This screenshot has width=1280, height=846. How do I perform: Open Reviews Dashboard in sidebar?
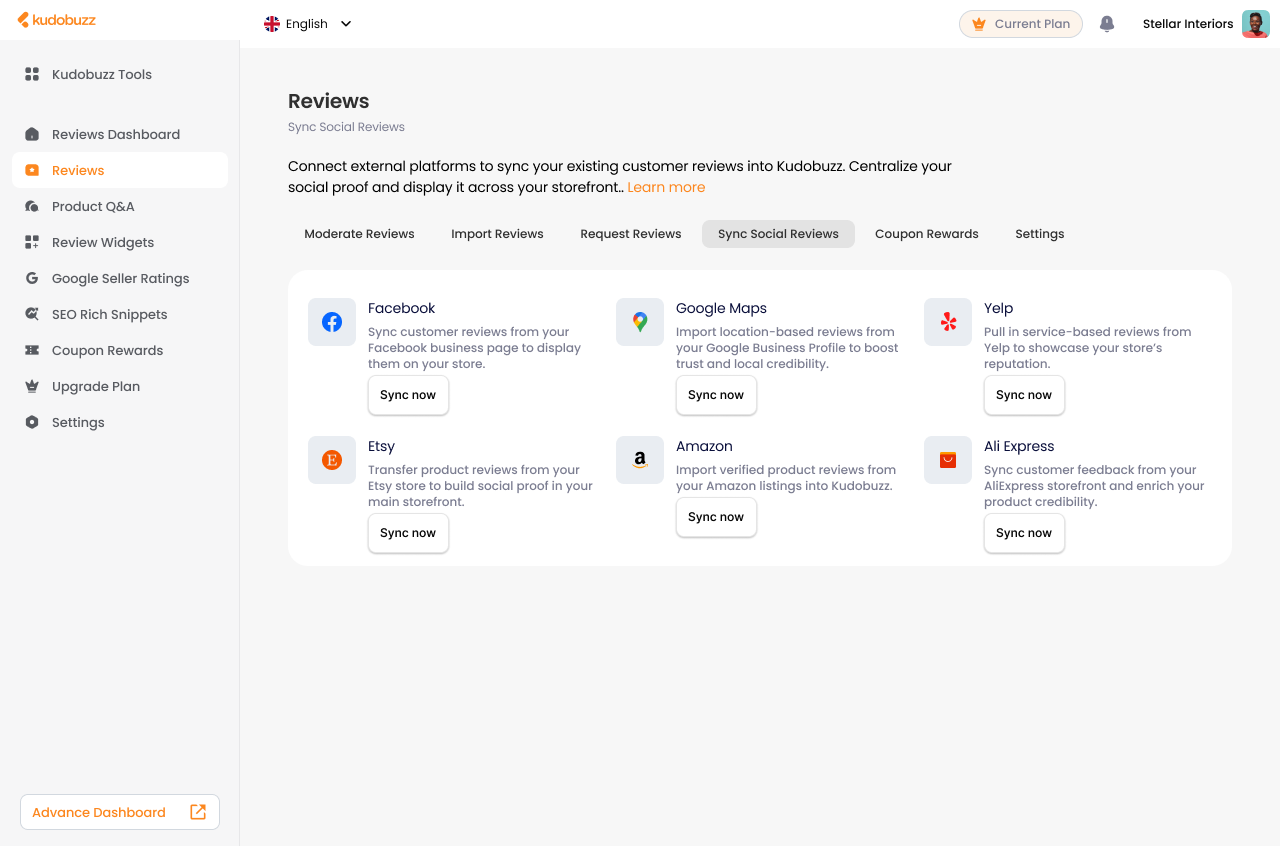120,134
